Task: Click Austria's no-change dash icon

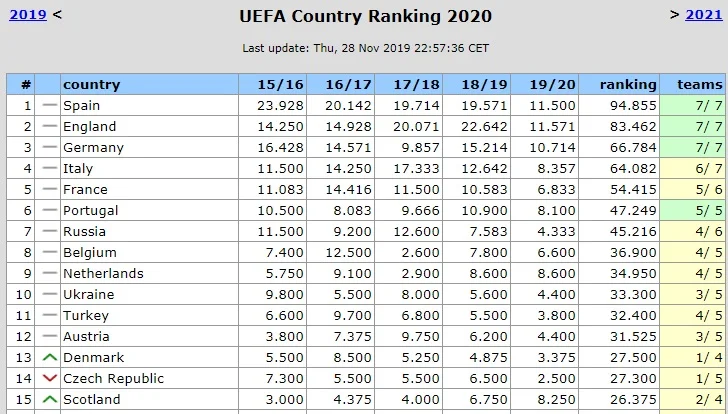Action: [50, 337]
